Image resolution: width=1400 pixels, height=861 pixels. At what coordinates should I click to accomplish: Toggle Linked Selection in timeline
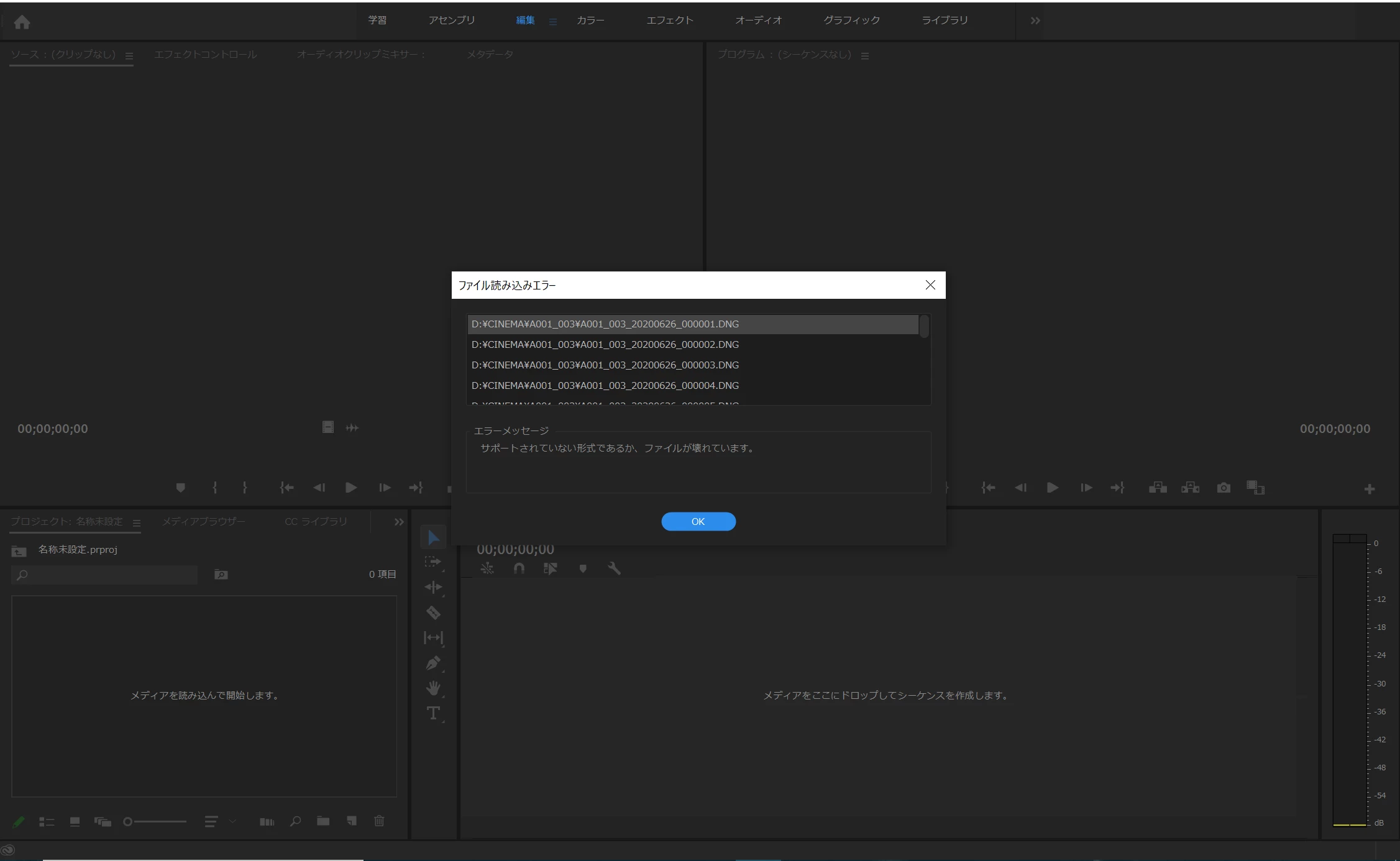pyautogui.click(x=550, y=568)
